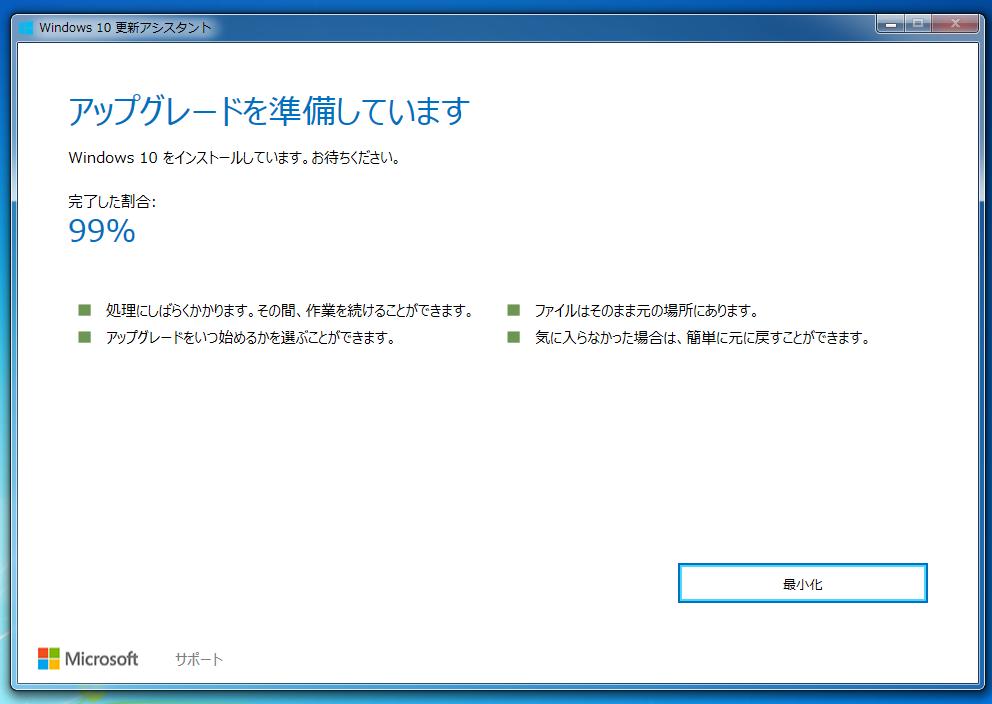Maximize the update assistant window
Image resolution: width=992 pixels, height=704 pixels.
(918, 24)
